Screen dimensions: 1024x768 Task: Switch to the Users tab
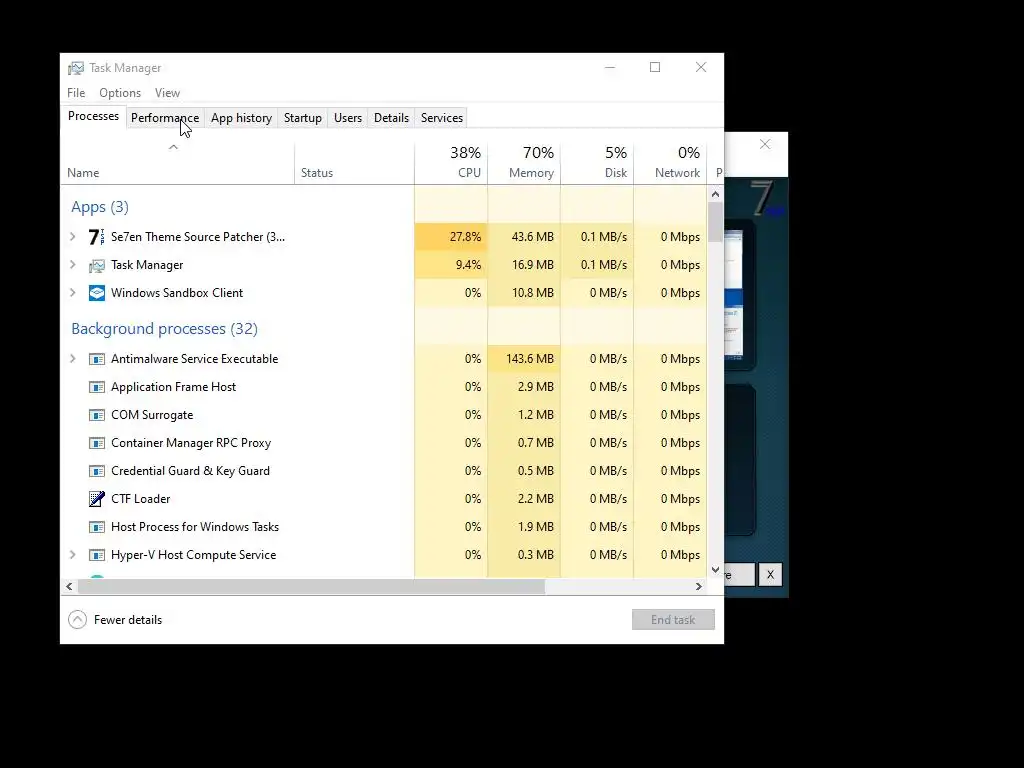347,118
